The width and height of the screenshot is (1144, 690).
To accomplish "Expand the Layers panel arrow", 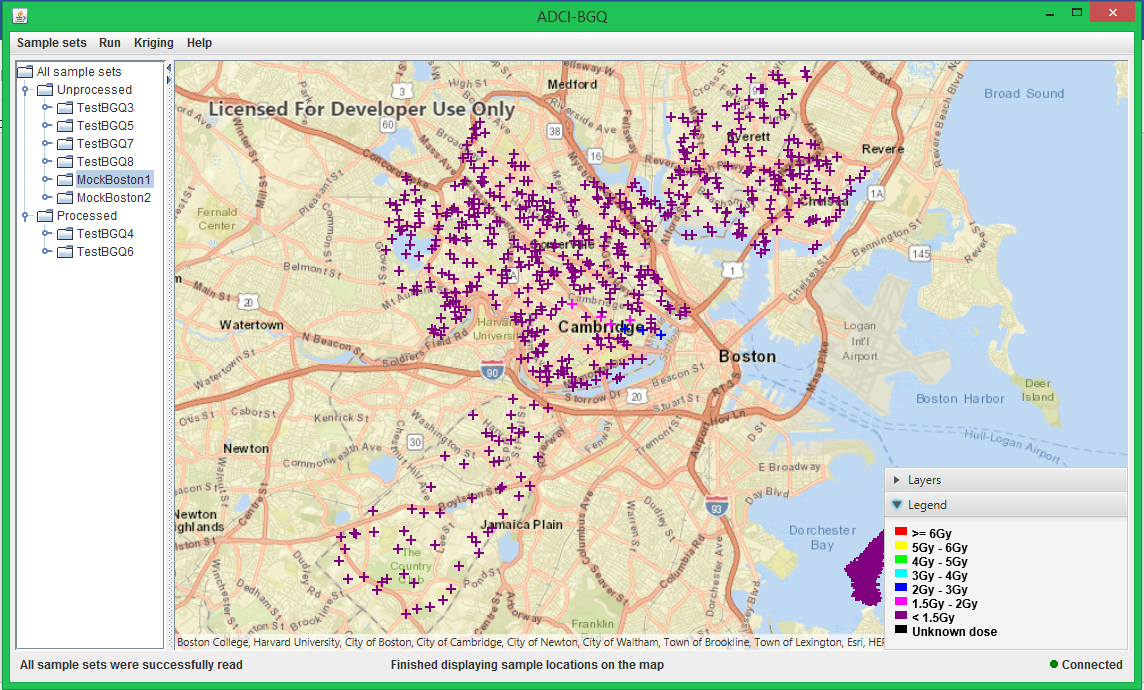I will (897, 480).
